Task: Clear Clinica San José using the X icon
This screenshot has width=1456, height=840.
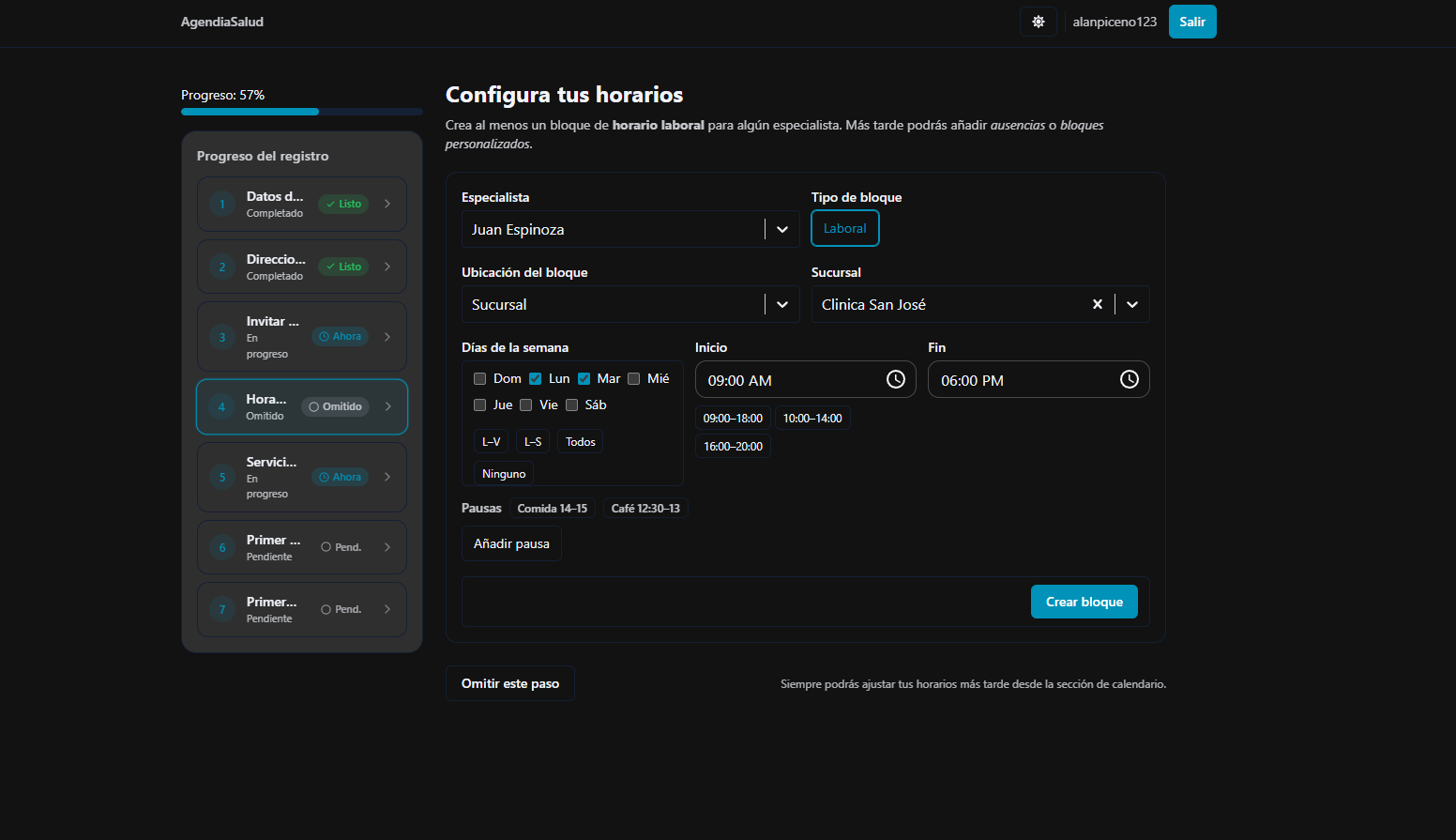Action: tap(1098, 304)
